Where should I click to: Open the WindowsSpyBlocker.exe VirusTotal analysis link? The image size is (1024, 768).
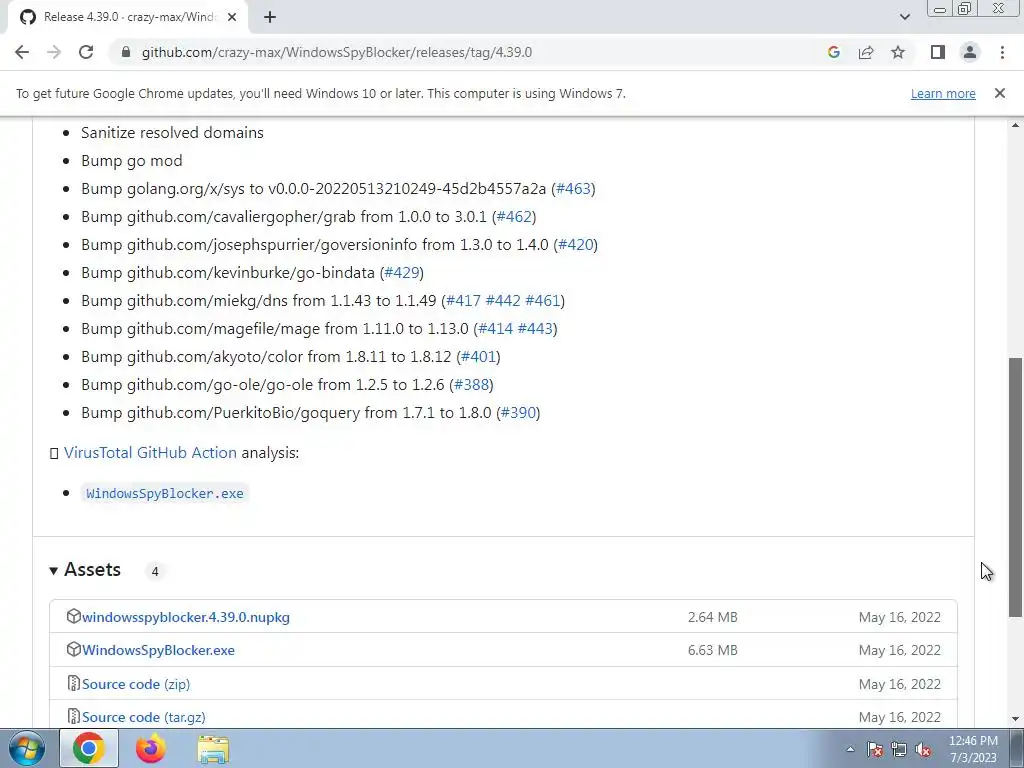point(165,494)
